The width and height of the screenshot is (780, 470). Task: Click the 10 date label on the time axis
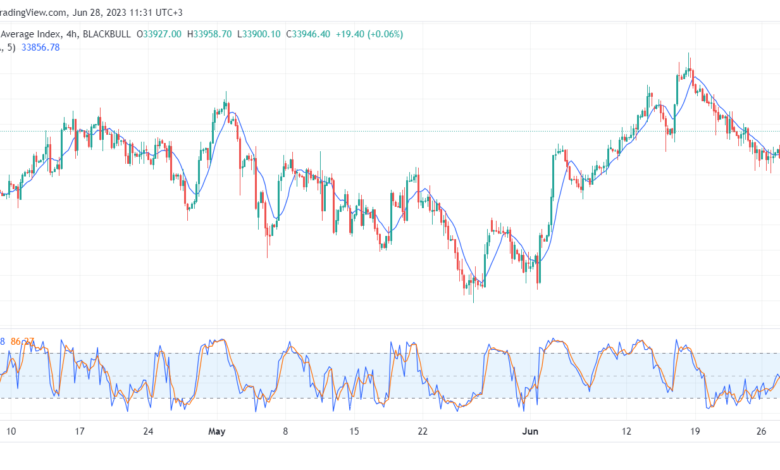tap(10, 431)
